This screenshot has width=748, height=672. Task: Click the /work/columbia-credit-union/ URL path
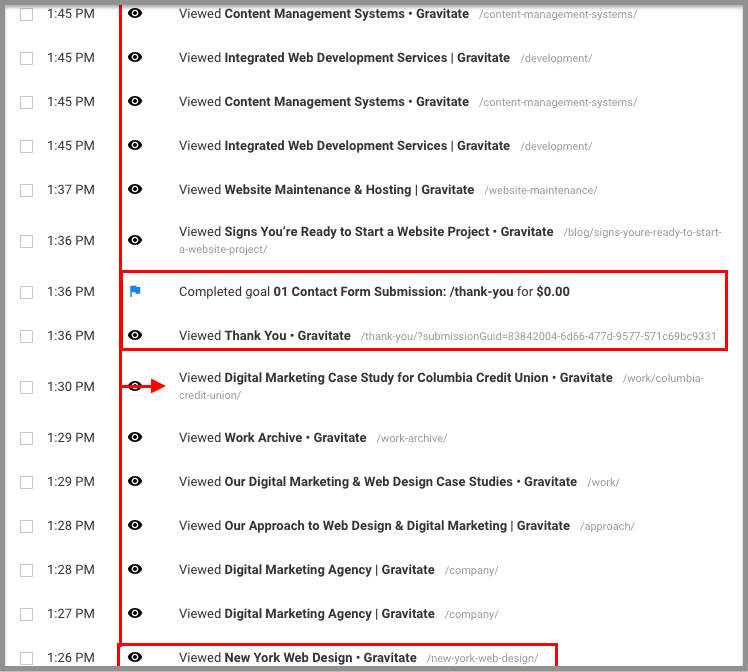point(663,378)
